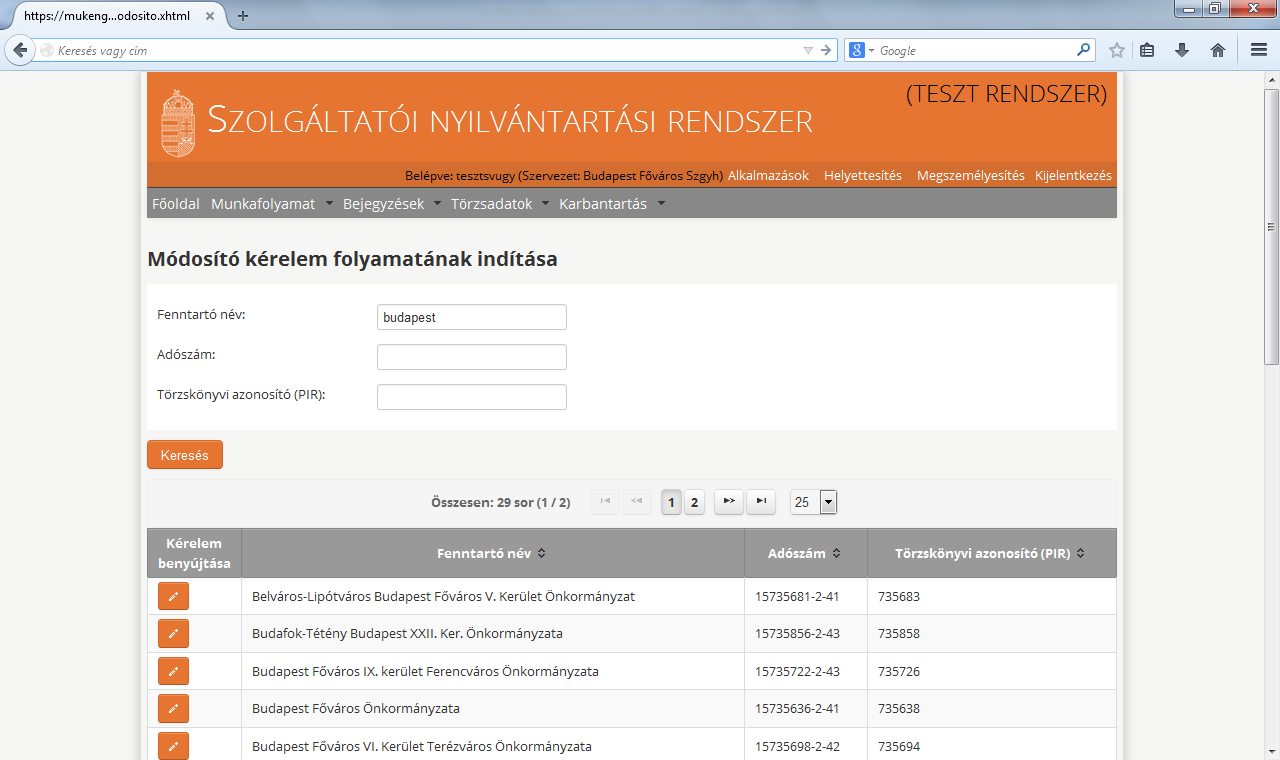Click edit pencil for VI. Kerület Terézváros row
The image size is (1280, 760).
tap(173, 746)
